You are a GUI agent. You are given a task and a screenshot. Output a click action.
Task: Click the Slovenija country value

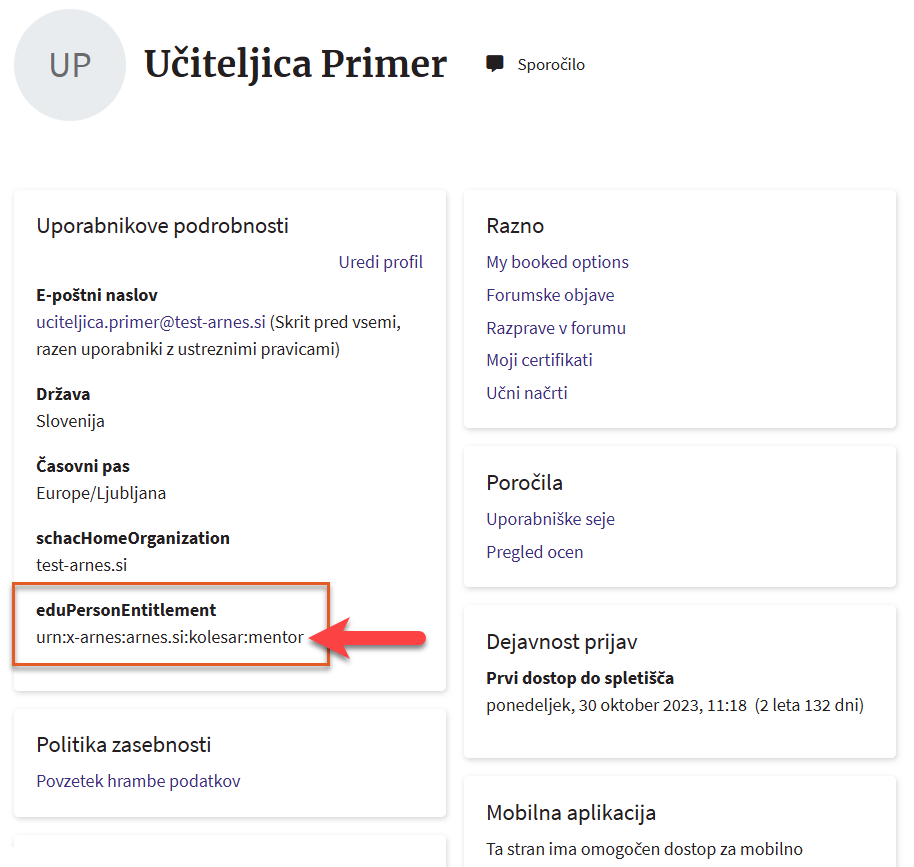[70, 421]
